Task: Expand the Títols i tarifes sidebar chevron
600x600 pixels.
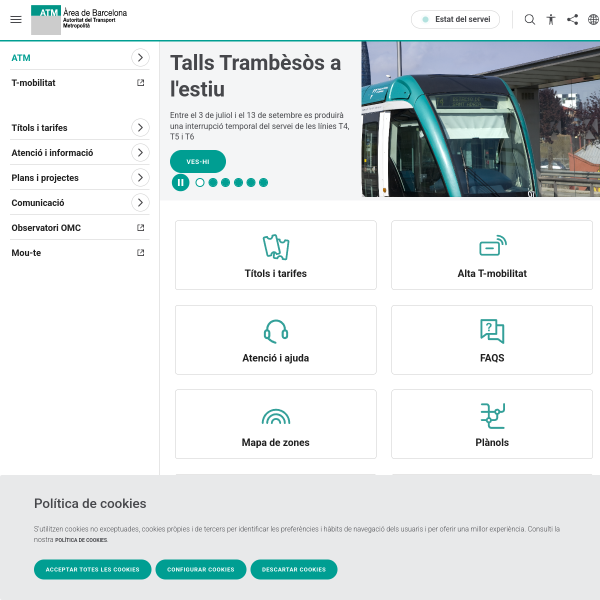Action: pyautogui.click(x=140, y=127)
